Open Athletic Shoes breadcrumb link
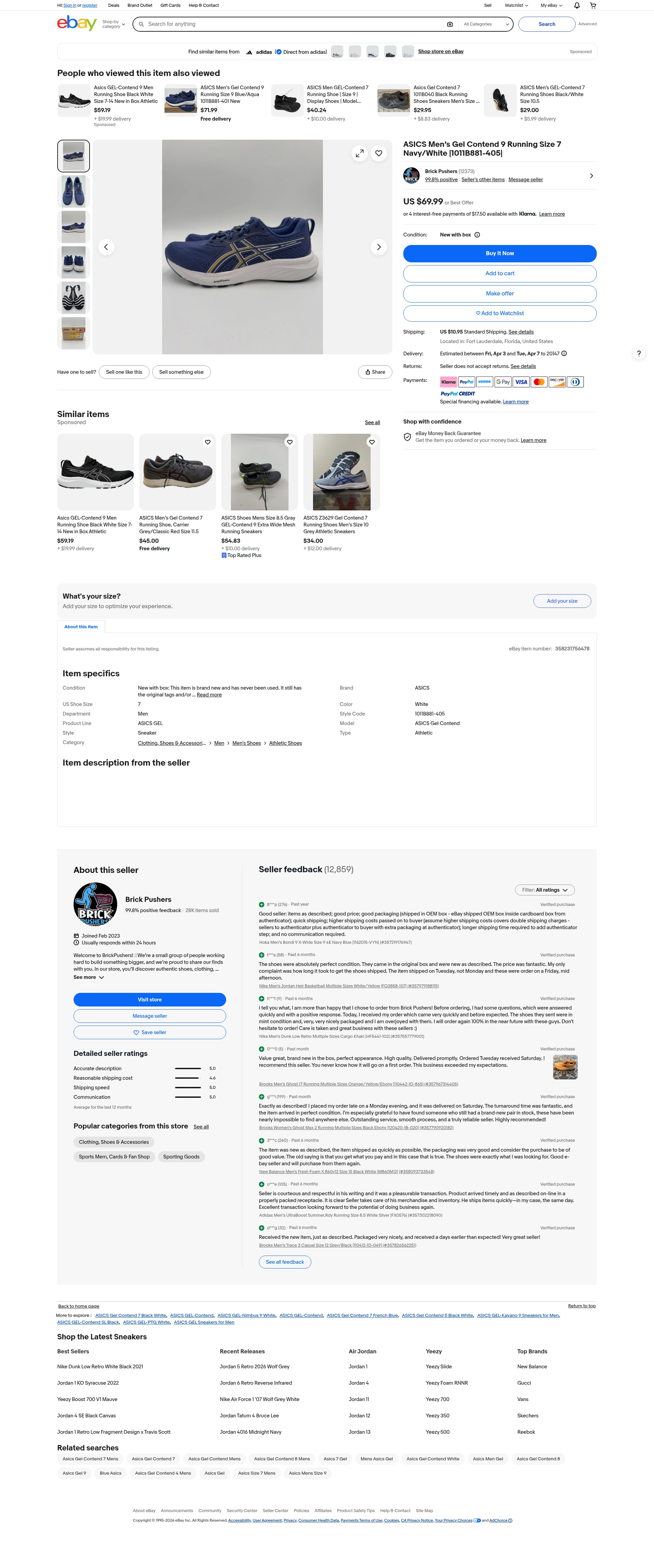The height and width of the screenshot is (1568, 654). click(285, 743)
